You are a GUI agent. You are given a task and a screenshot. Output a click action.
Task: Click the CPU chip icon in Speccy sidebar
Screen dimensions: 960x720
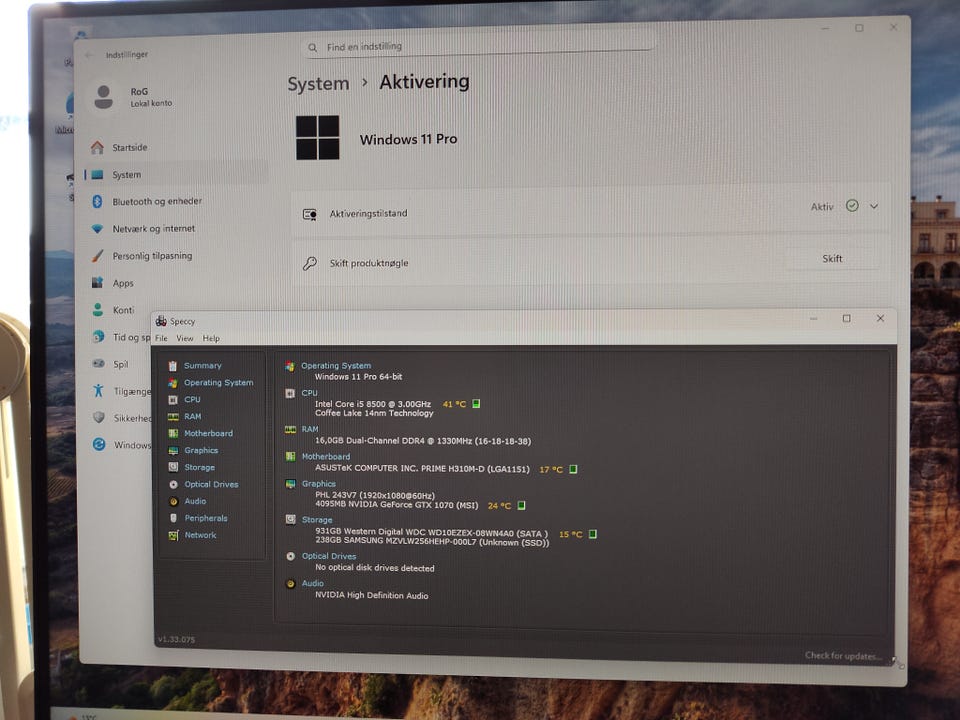[173, 399]
